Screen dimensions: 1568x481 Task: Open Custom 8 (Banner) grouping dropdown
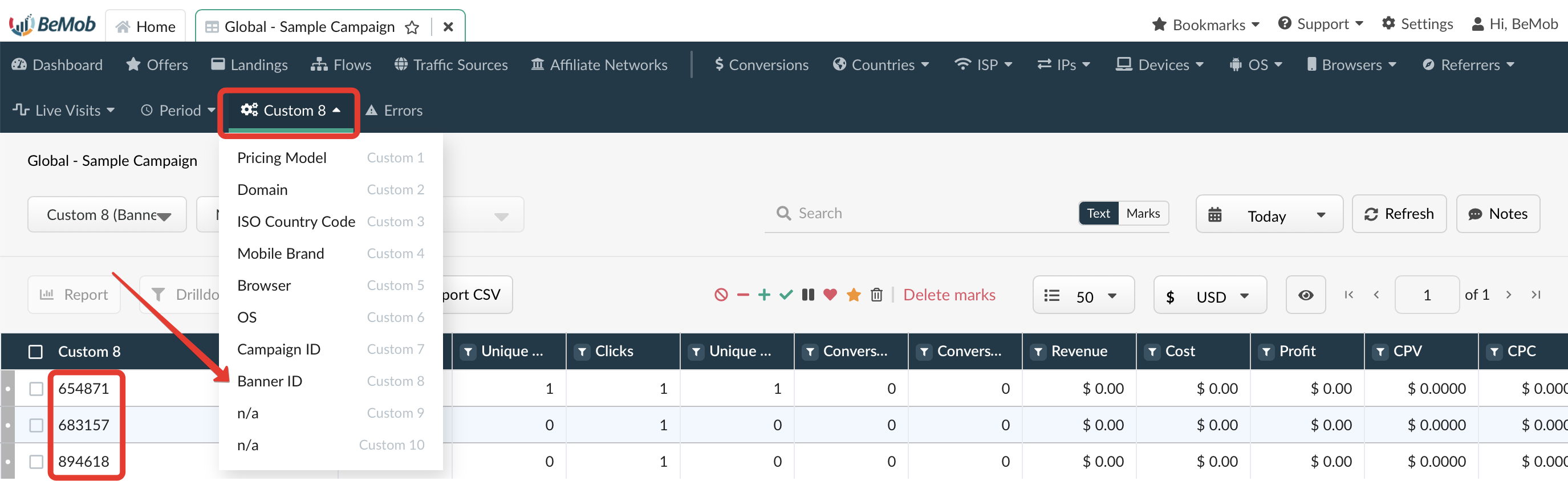(107, 214)
